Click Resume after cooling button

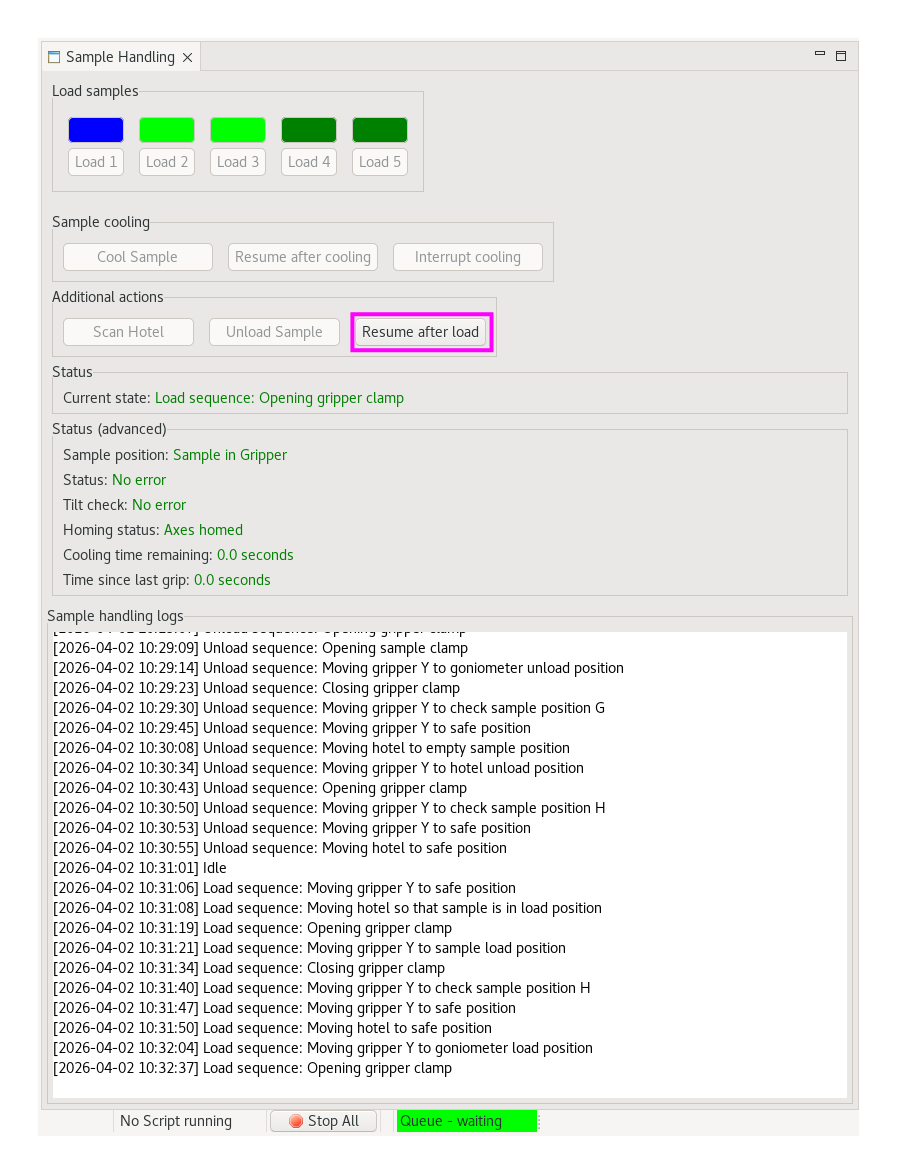pyautogui.click(x=302, y=257)
